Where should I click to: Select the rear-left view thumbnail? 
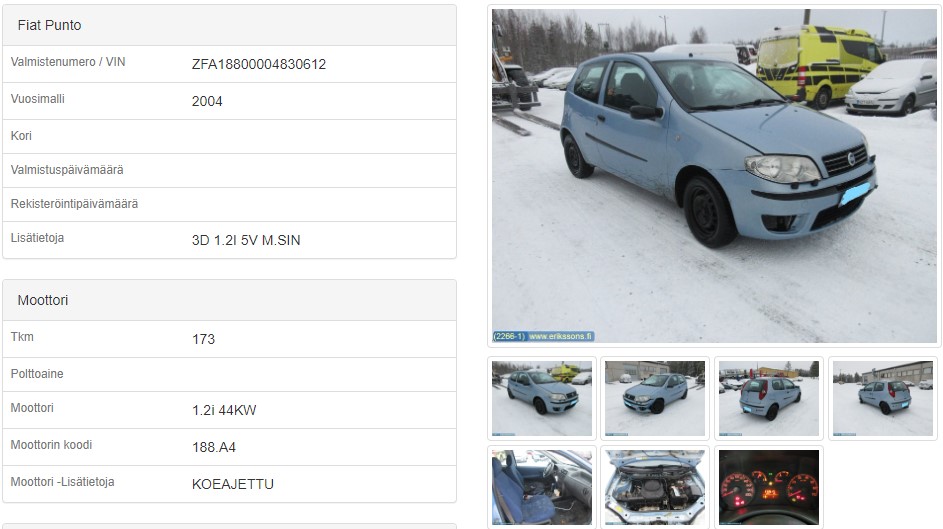pos(769,398)
